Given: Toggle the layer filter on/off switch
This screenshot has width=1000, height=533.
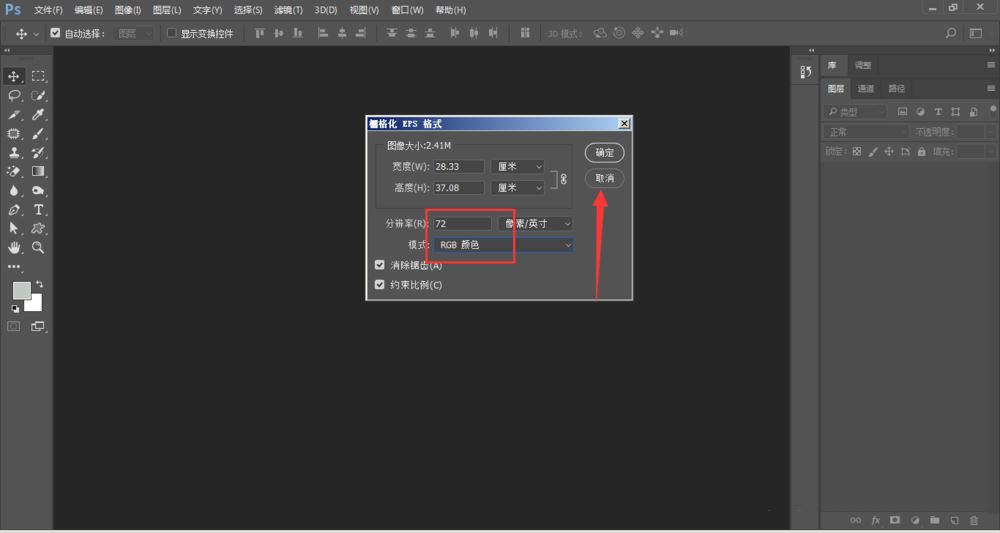Looking at the screenshot, I should click(x=994, y=110).
